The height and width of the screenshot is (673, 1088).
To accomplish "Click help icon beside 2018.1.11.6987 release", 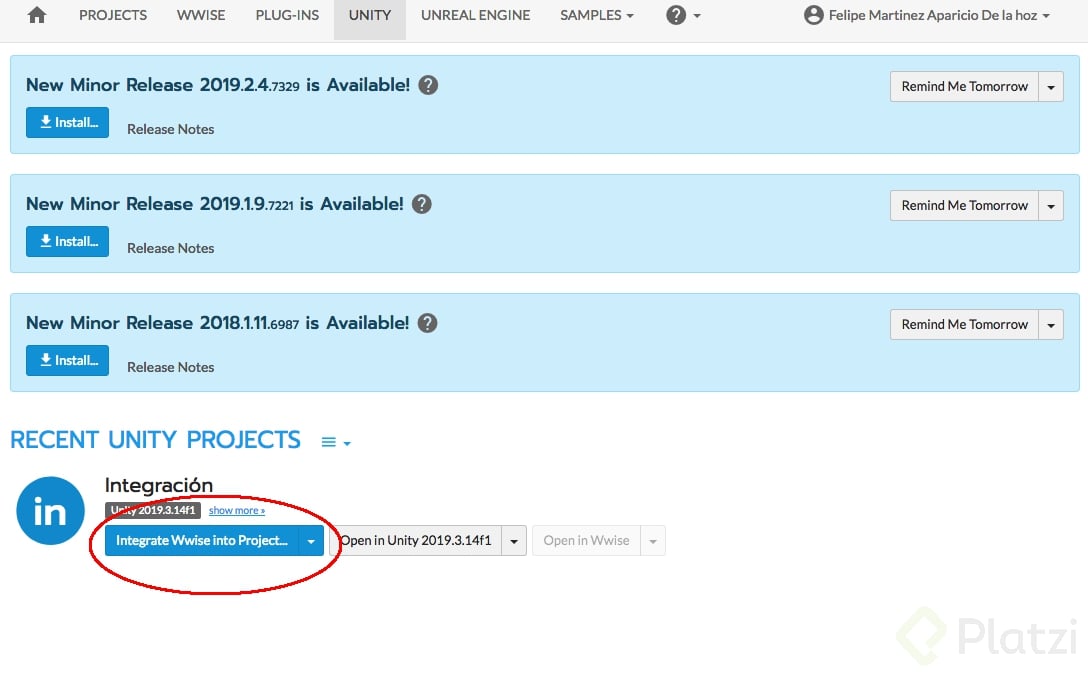I will pos(427,323).
